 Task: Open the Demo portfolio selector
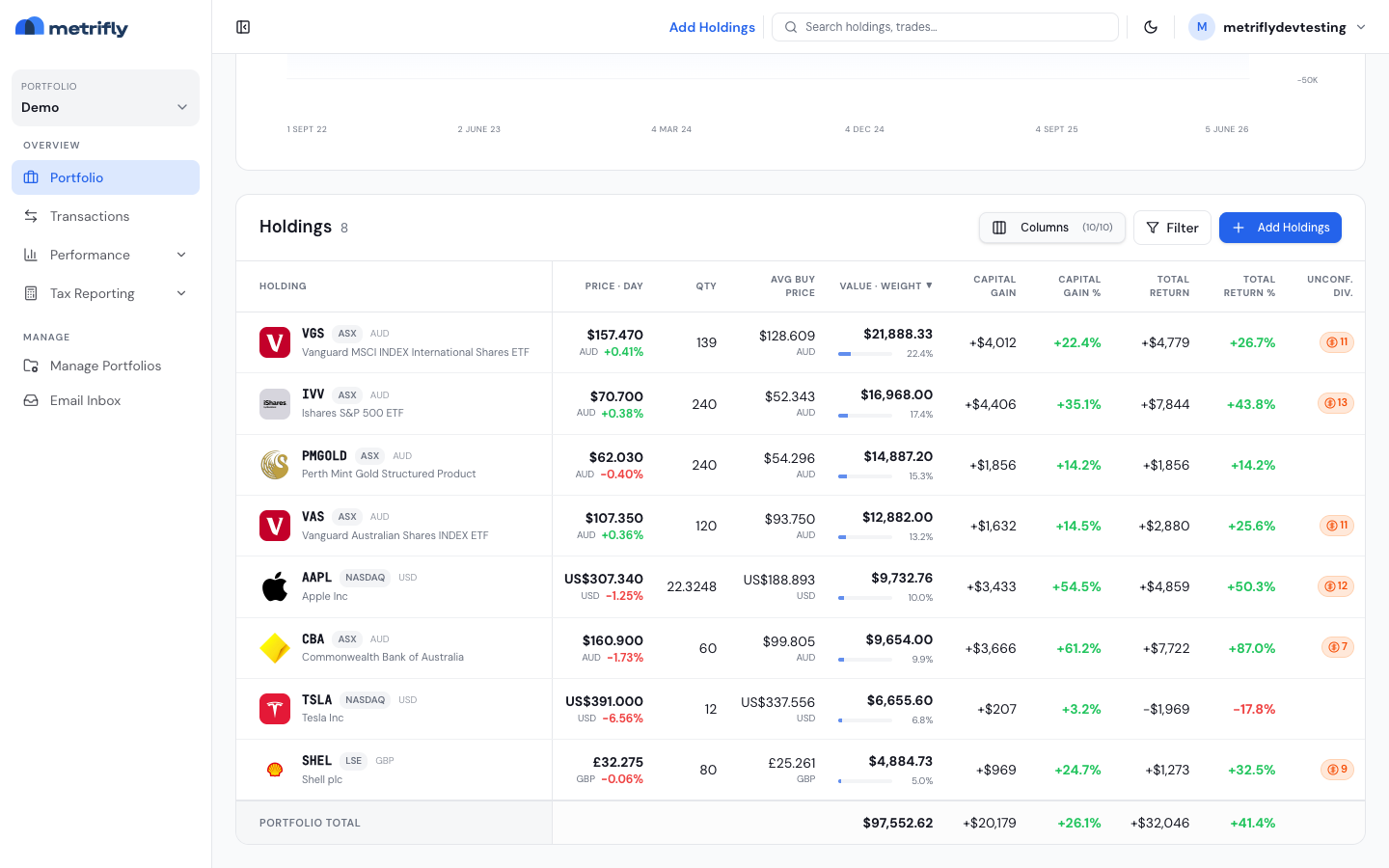(x=105, y=97)
